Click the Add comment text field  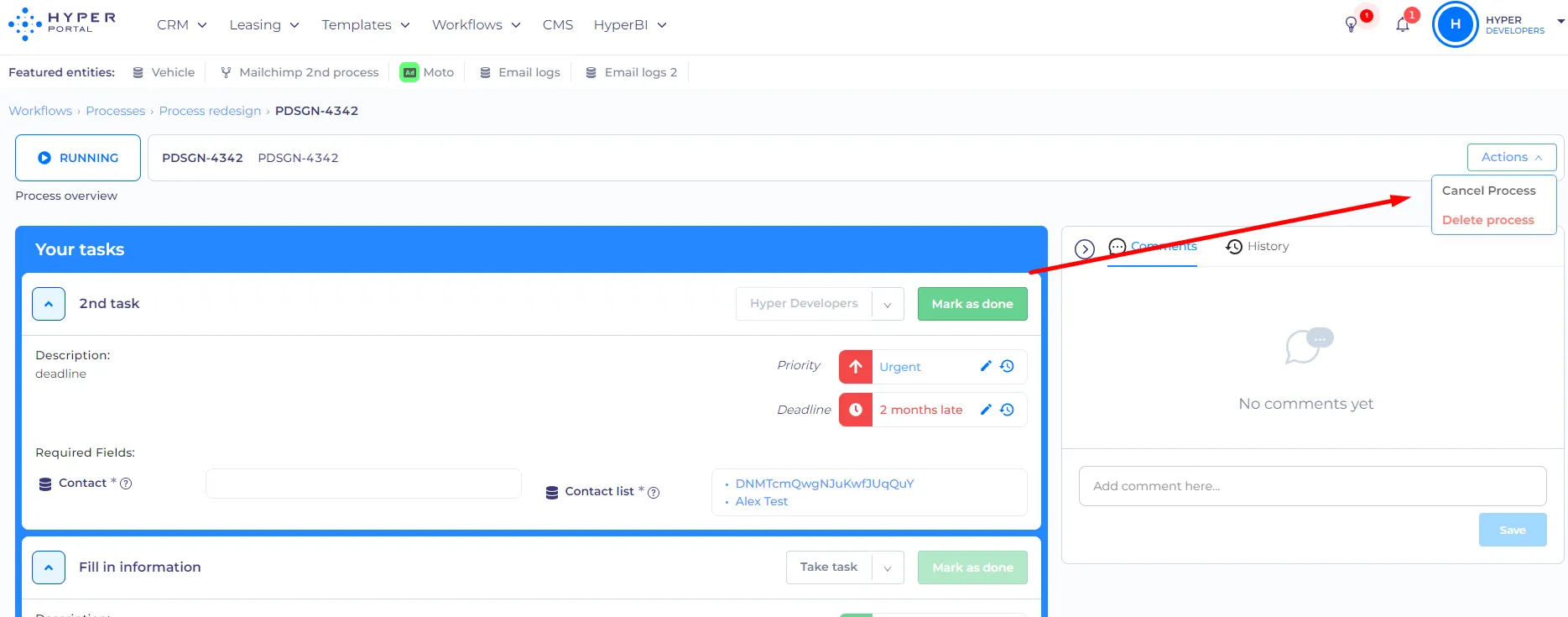tap(1313, 486)
